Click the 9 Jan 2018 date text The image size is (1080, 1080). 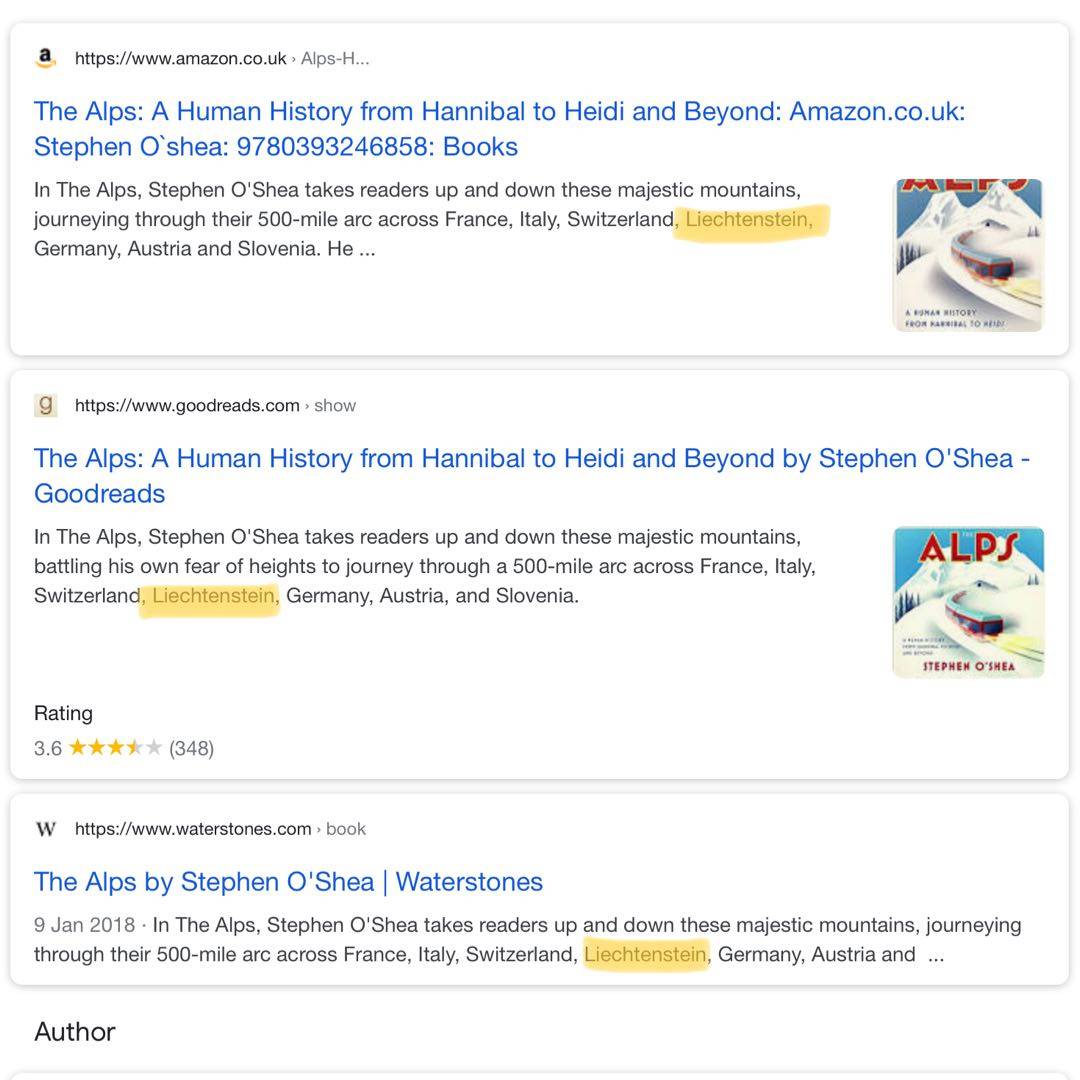pyautogui.click(x=84, y=925)
